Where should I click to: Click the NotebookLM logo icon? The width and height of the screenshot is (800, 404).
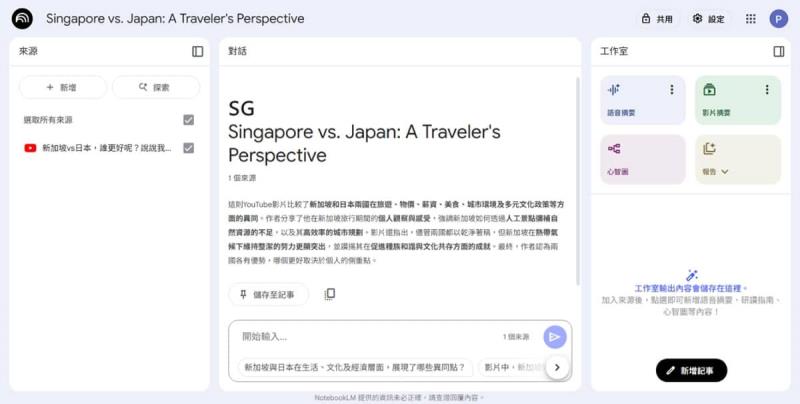coord(22,19)
